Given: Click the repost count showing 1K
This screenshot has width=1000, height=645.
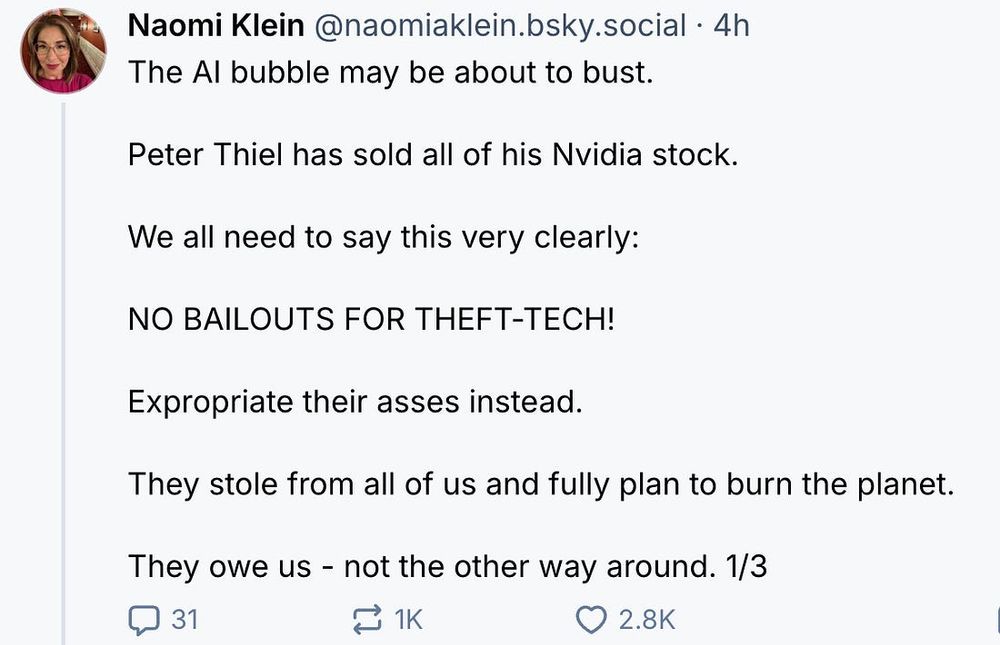Looking at the screenshot, I should coord(409,620).
